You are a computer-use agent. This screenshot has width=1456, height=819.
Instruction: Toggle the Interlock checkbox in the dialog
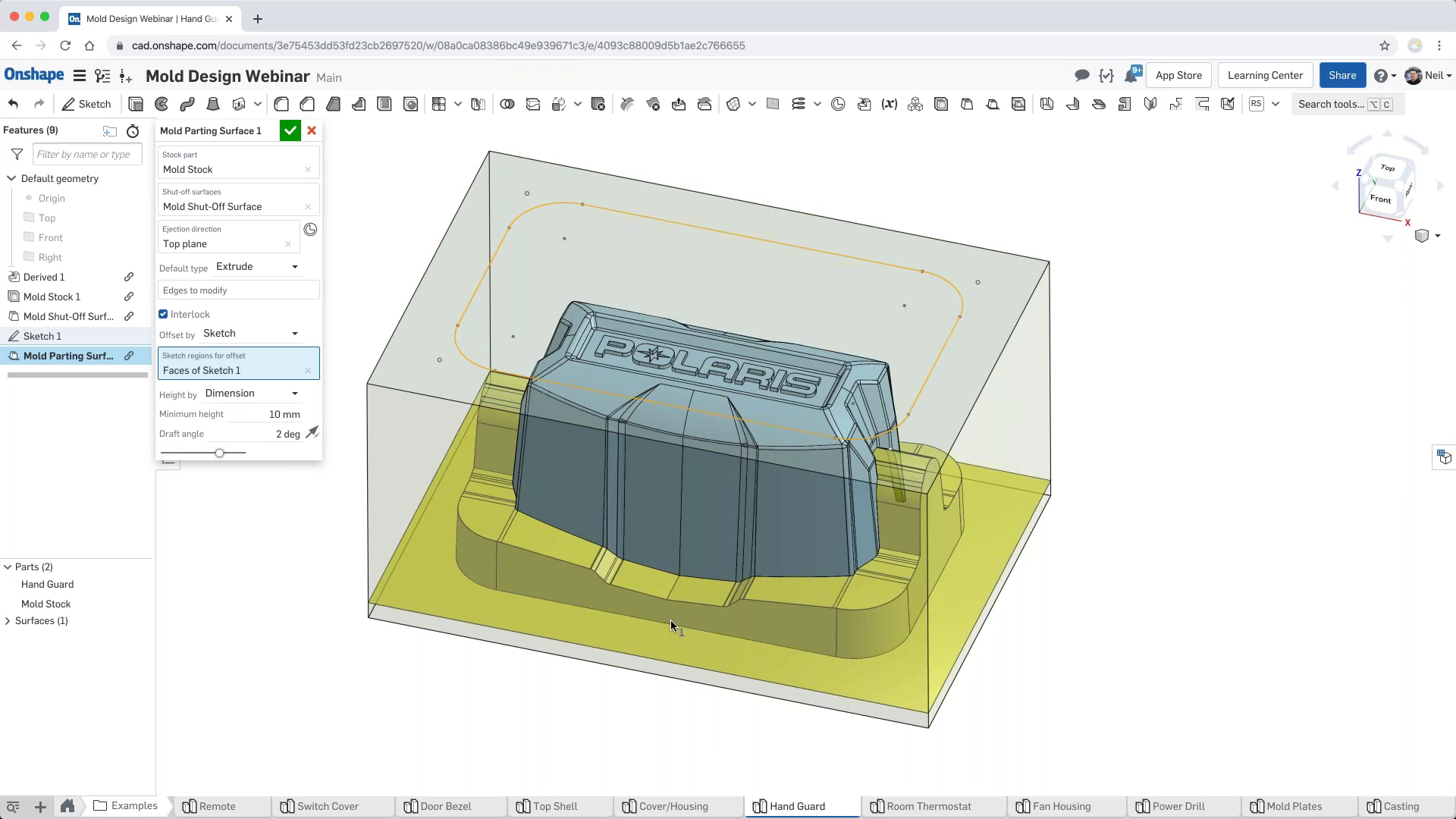click(x=162, y=314)
